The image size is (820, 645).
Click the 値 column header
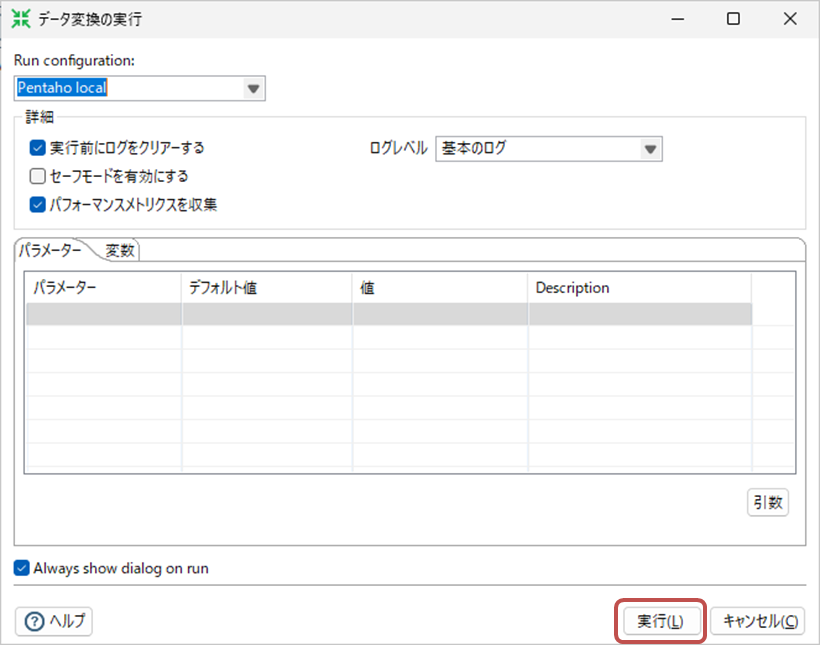tap(440, 288)
